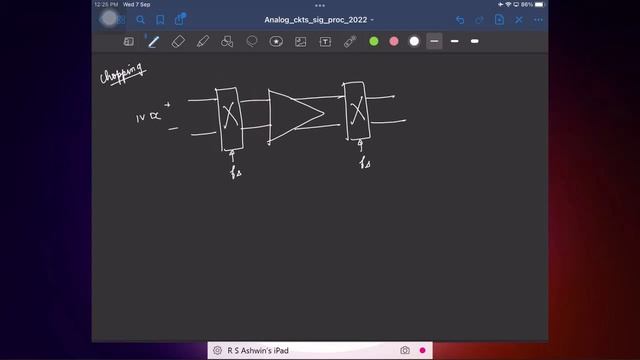Click the R S Ashwin's iPad label

point(258,350)
